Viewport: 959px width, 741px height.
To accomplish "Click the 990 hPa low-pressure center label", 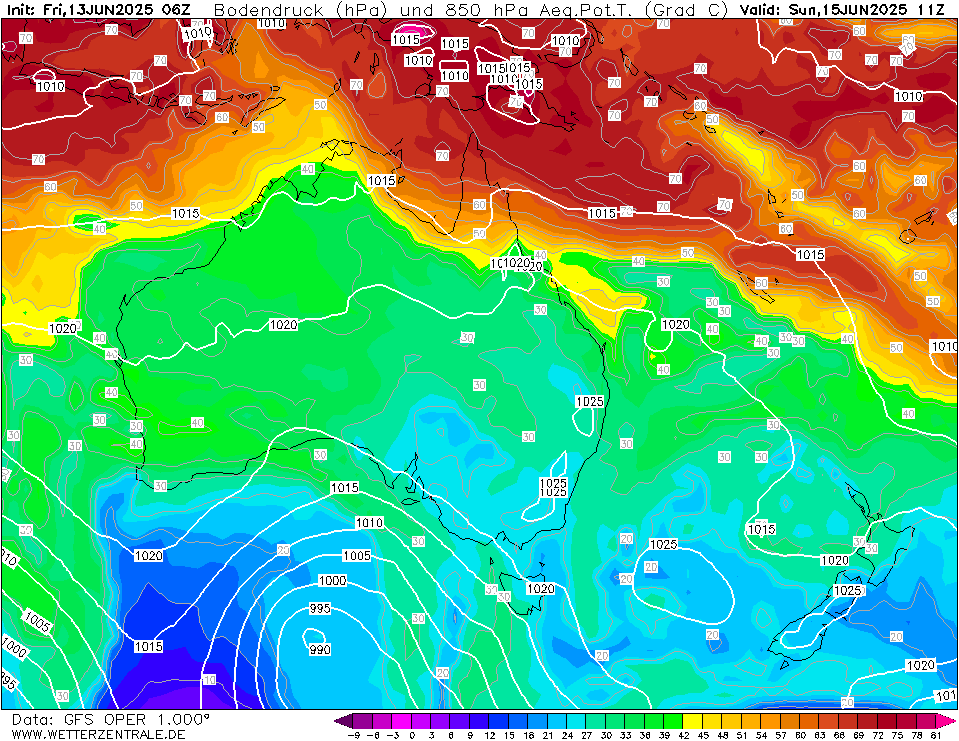I will 320,649.
